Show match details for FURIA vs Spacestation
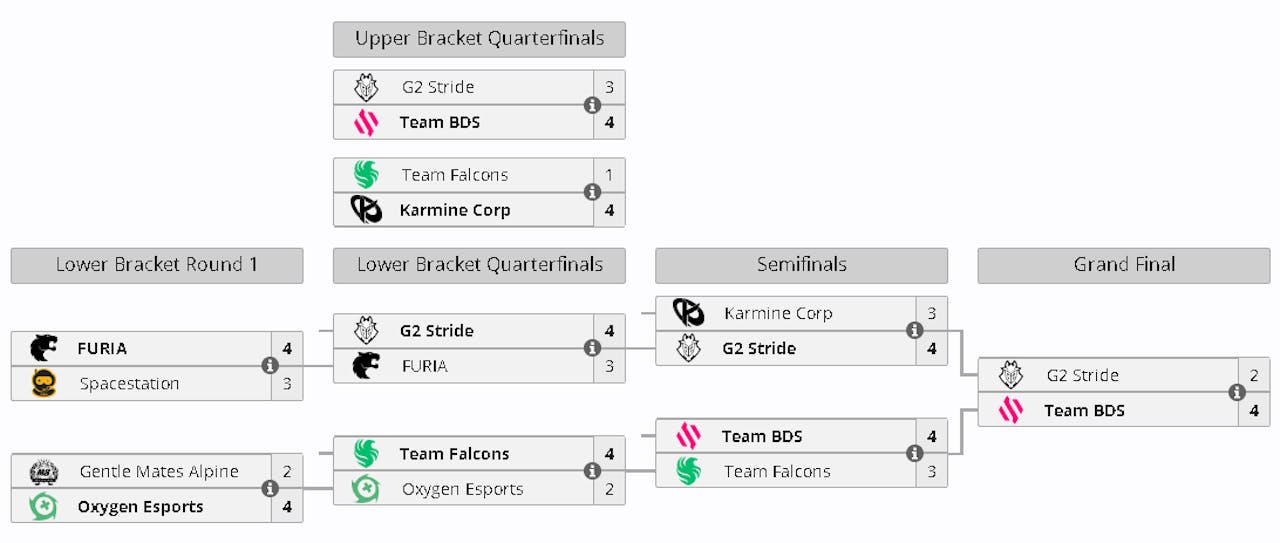This screenshot has height=543, width=1280. pyautogui.click(x=270, y=366)
